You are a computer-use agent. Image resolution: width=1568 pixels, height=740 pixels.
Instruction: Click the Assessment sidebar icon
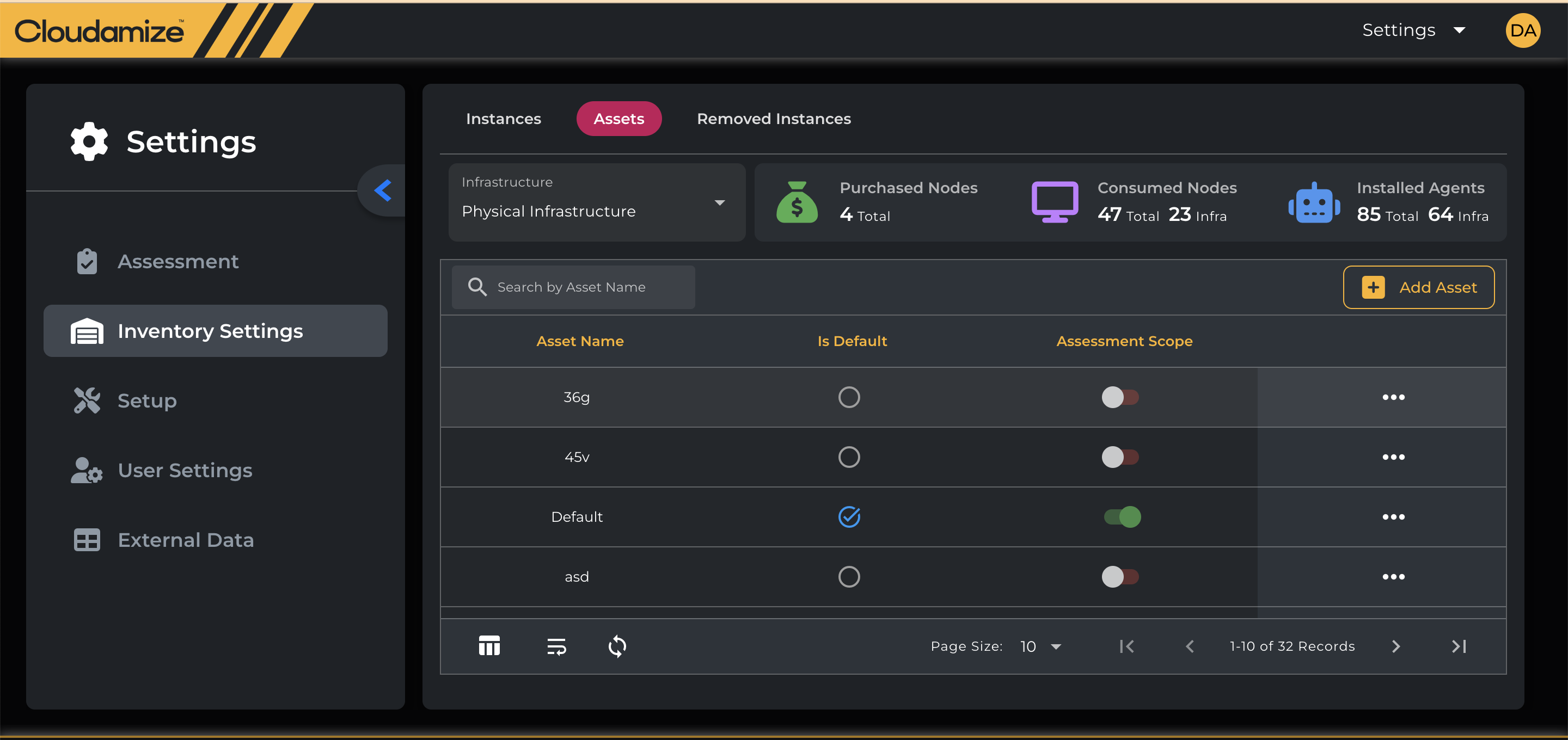pos(87,261)
